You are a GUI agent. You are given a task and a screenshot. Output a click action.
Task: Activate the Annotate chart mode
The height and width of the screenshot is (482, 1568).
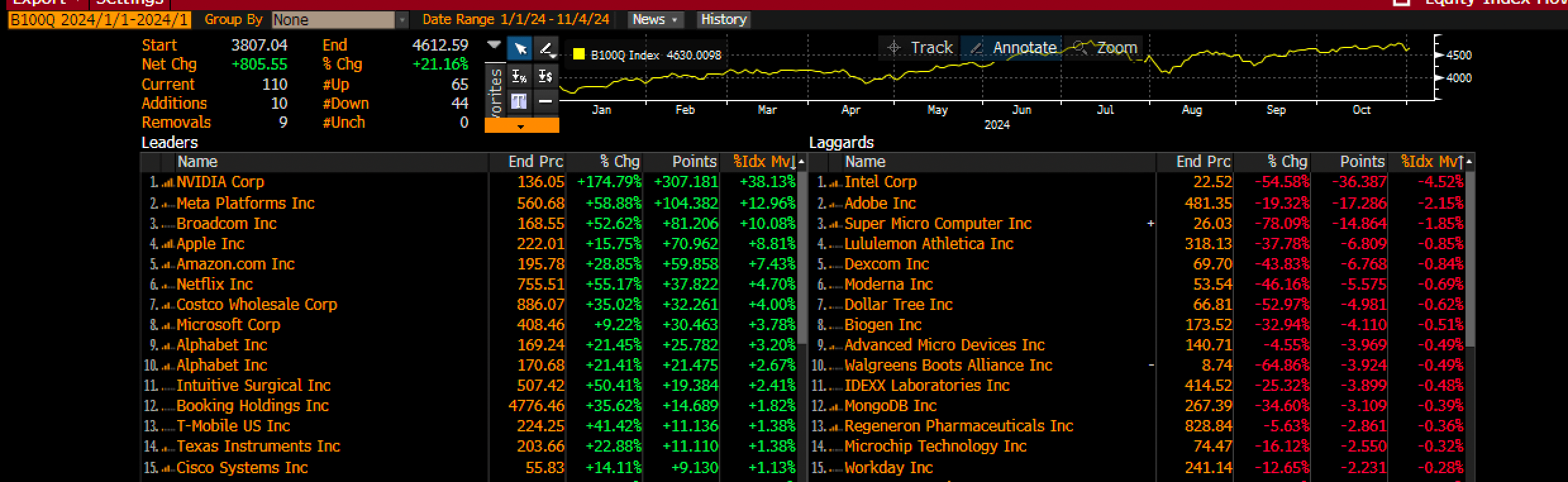[1011, 47]
